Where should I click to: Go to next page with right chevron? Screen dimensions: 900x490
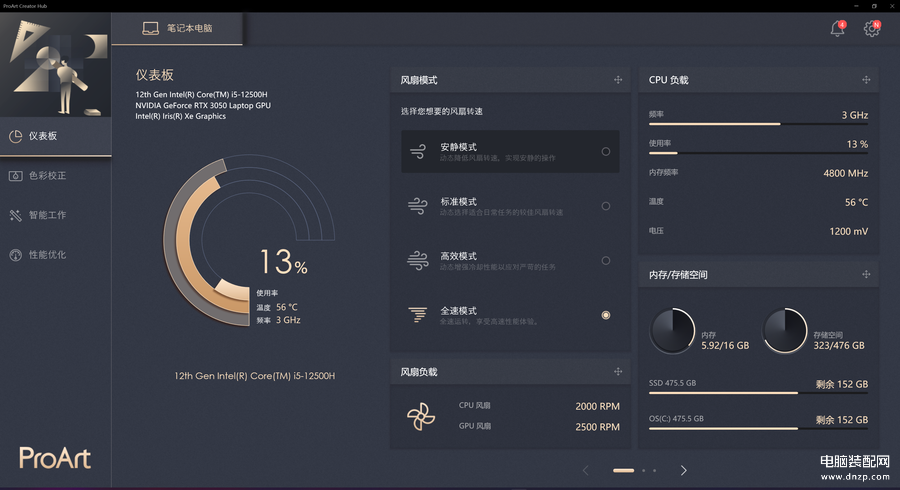(x=683, y=470)
